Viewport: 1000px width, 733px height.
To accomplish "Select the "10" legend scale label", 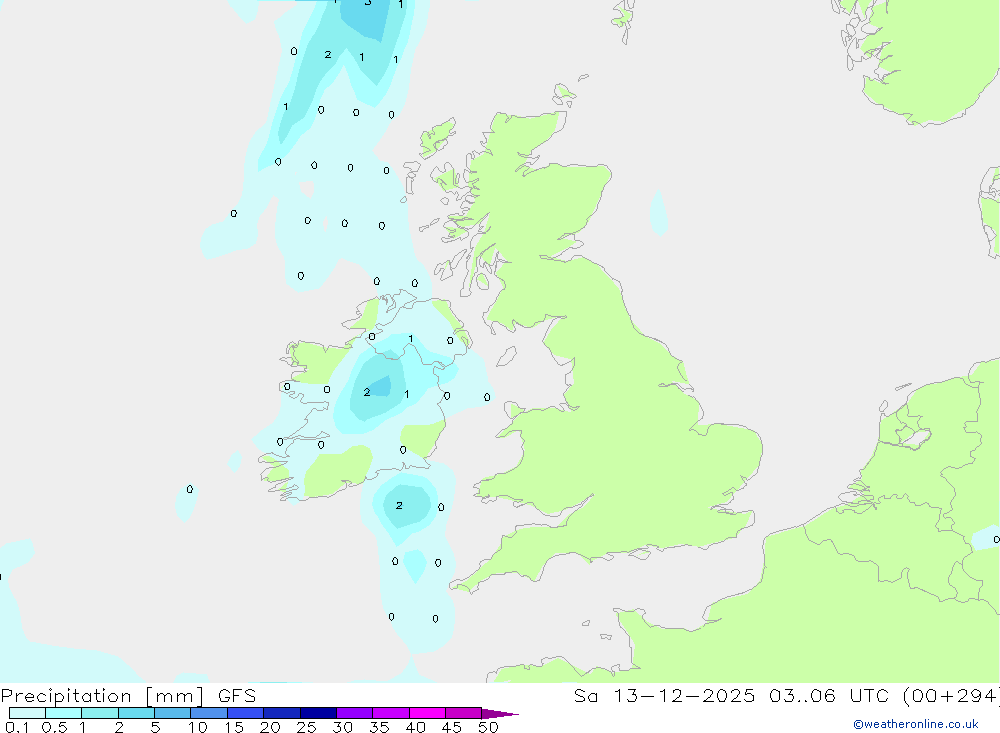I will [197, 727].
